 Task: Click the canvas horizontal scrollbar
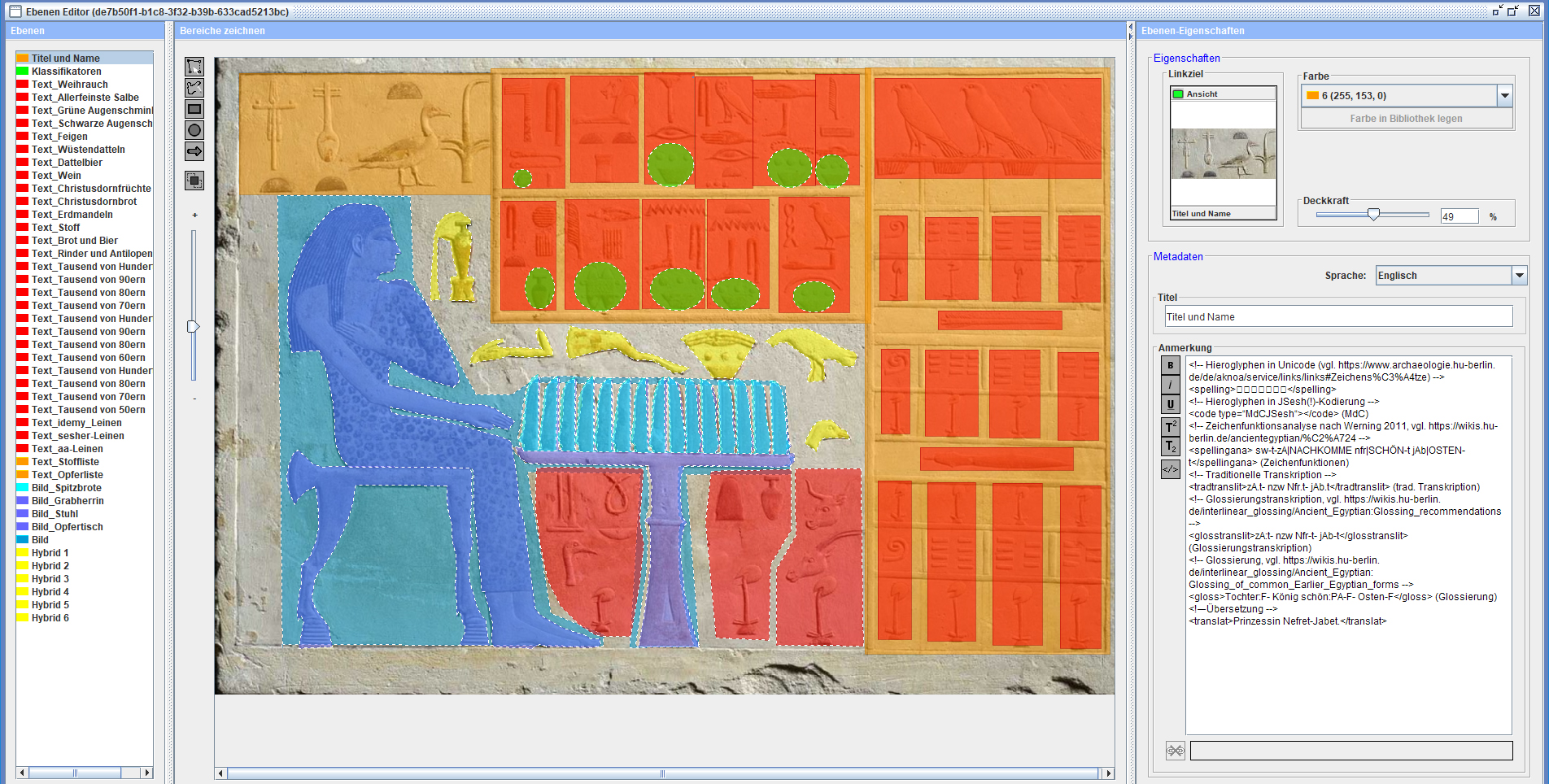tap(663, 773)
